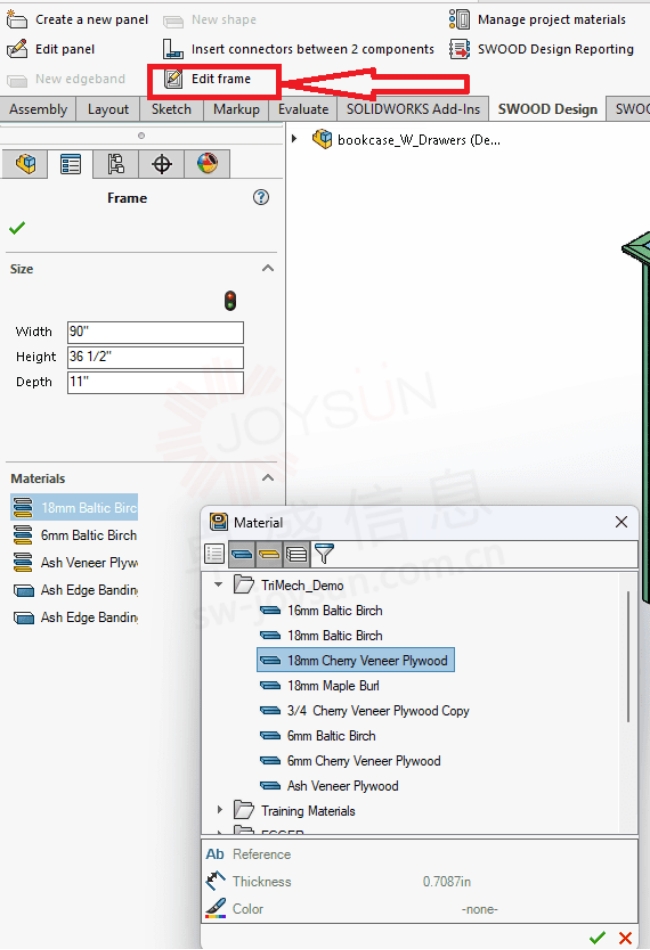Screen dimensions: 650x950
Task: Open DimXpertManager crosshair tab icon
Action: coord(161,164)
